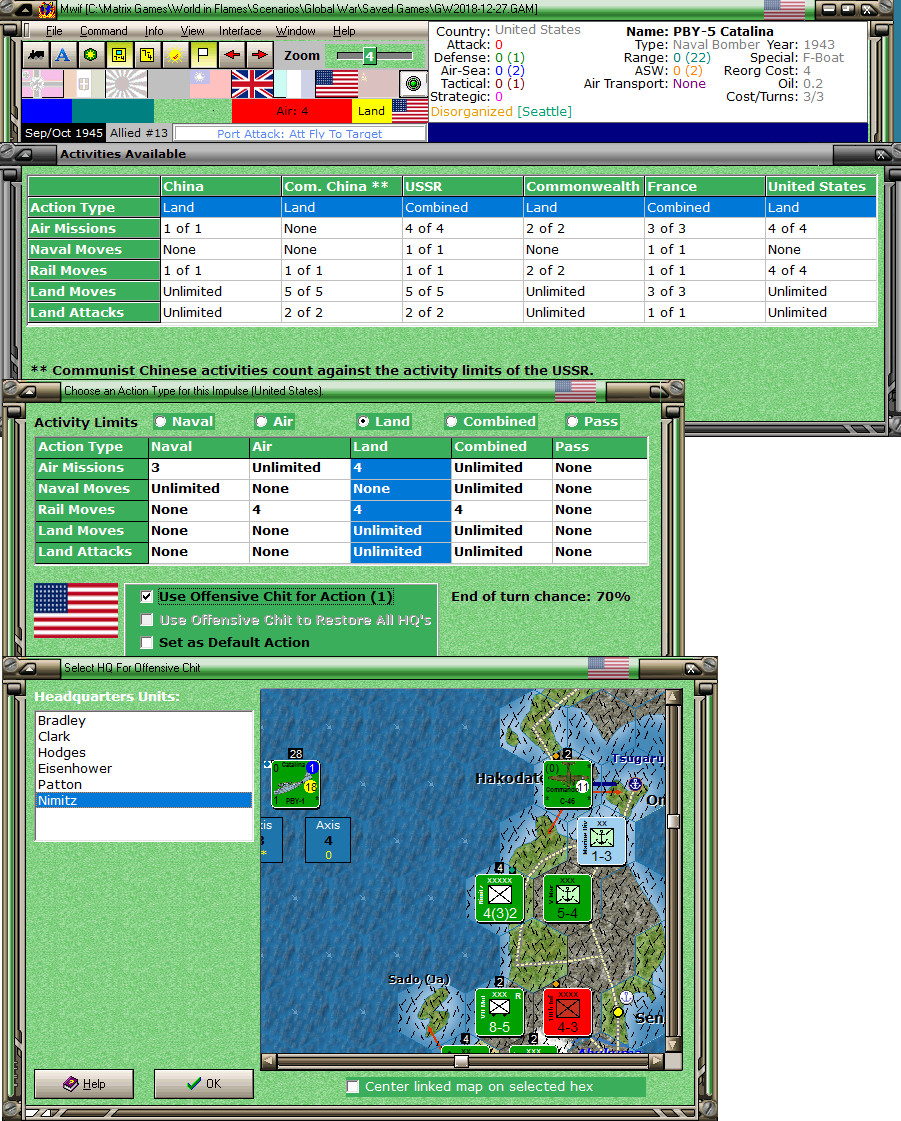
Task: Select the Chinese flag in country bar
Action: pos(210,84)
